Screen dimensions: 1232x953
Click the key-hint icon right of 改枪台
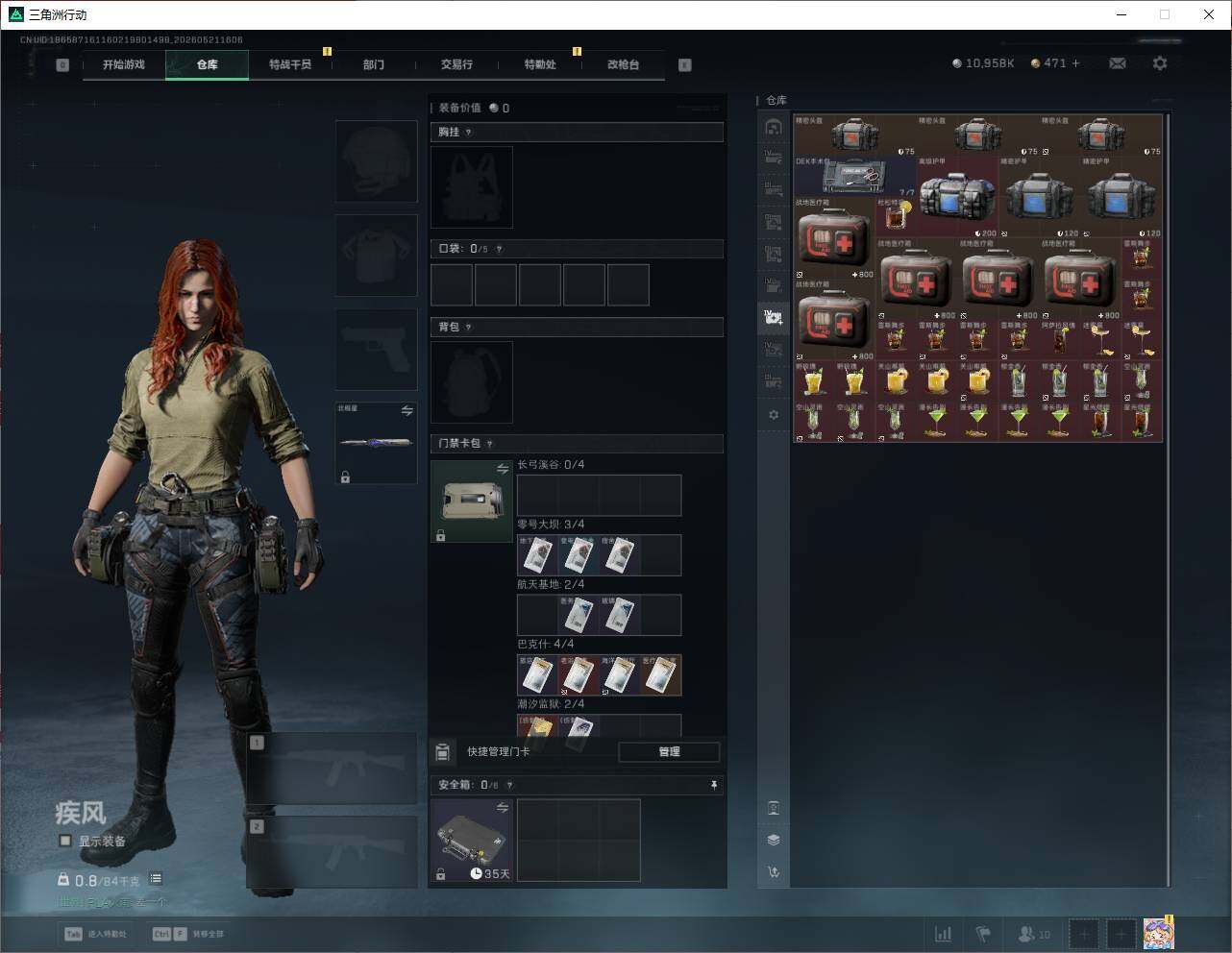(685, 65)
